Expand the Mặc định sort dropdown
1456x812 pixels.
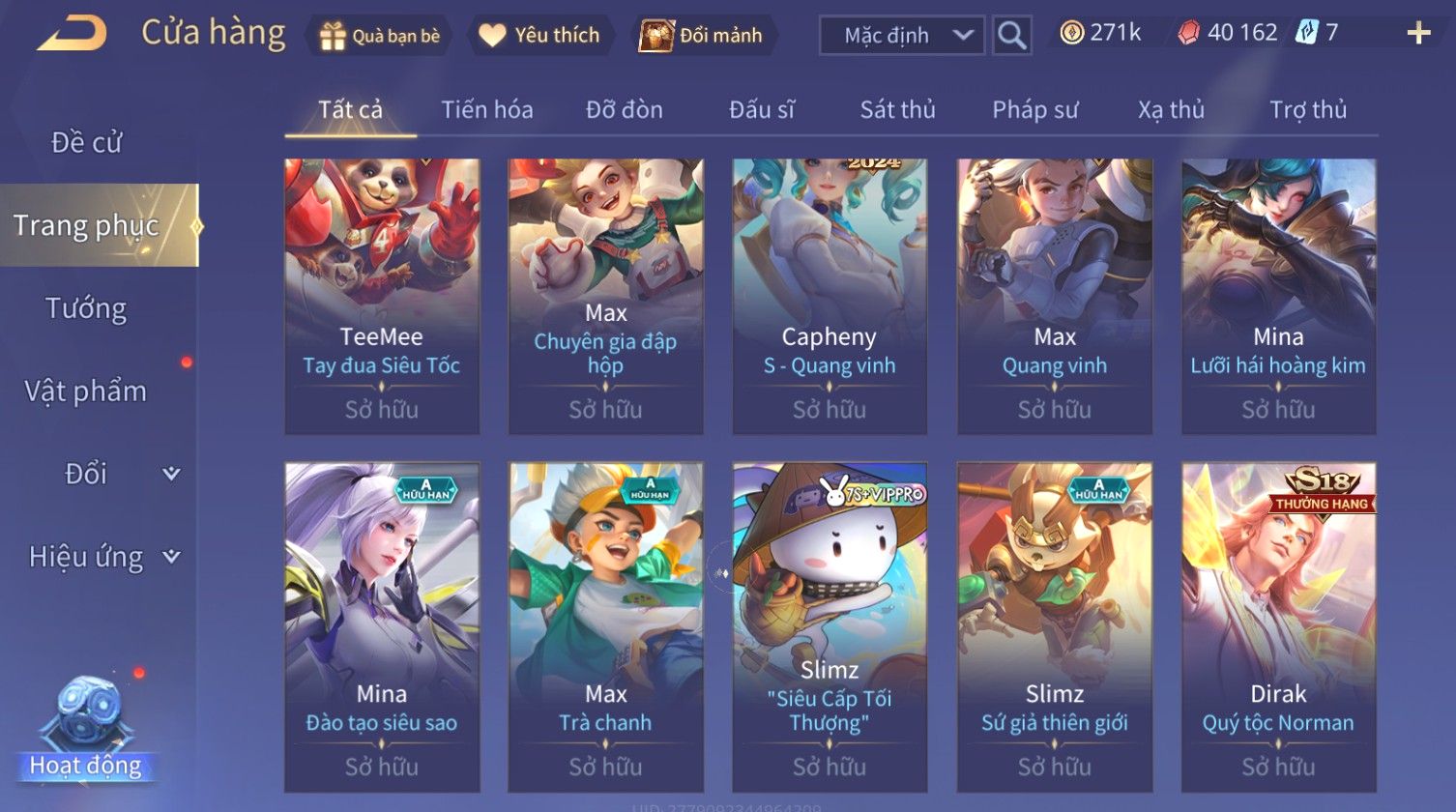[902, 36]
